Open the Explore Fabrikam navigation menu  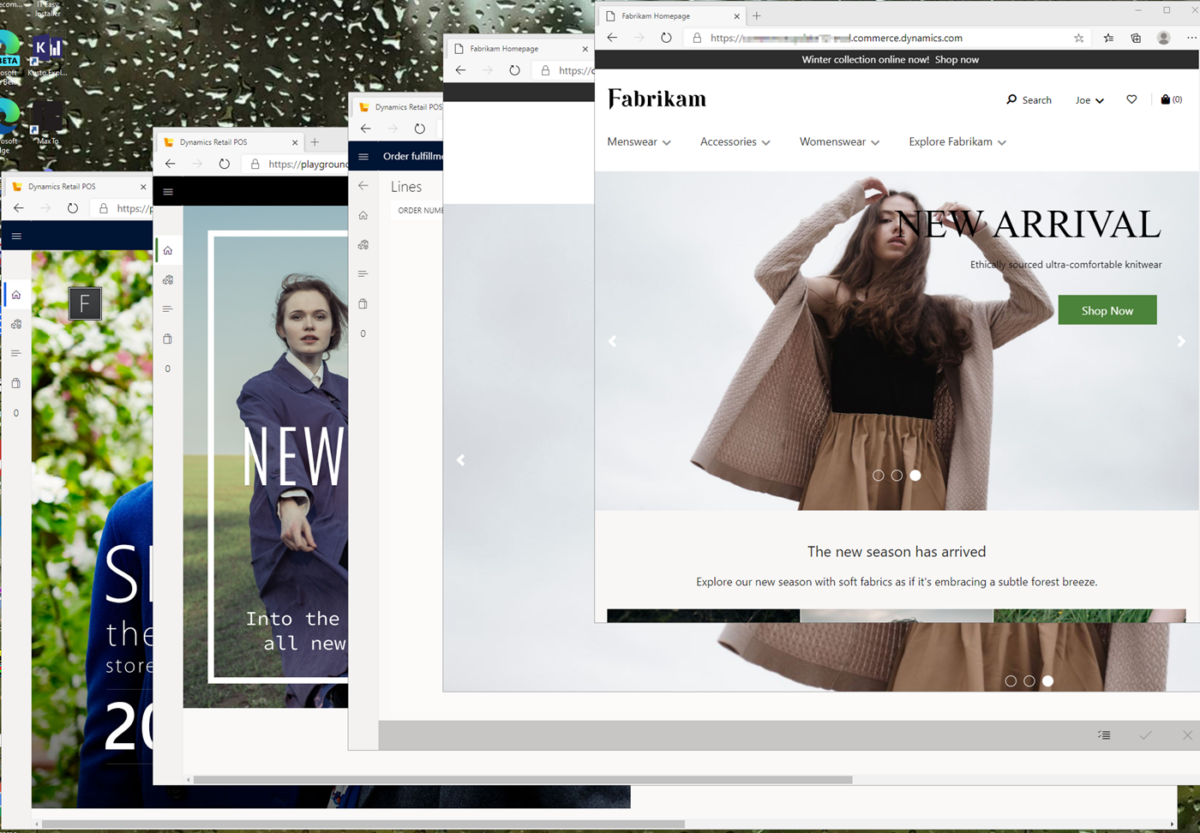pos(957,142)
